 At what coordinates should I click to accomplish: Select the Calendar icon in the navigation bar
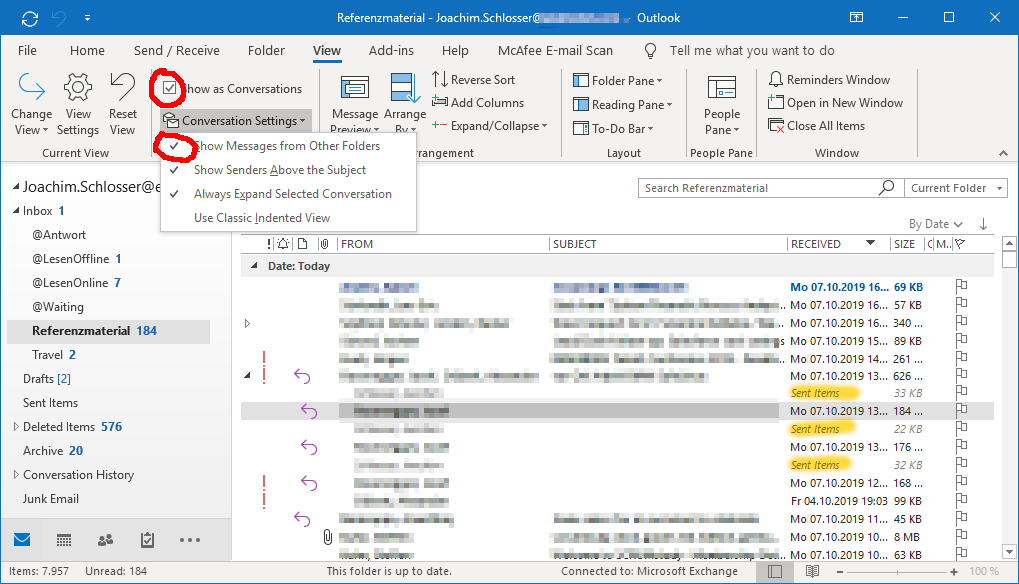pos(64,540)
